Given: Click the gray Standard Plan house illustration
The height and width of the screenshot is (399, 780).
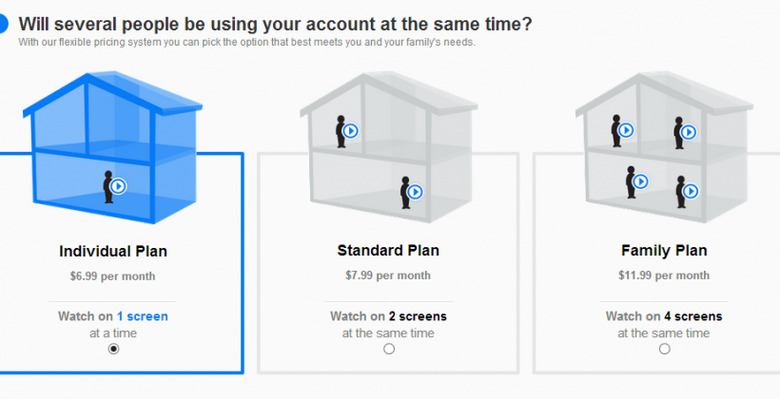Looking at the screenshot, I should [389, 147].
